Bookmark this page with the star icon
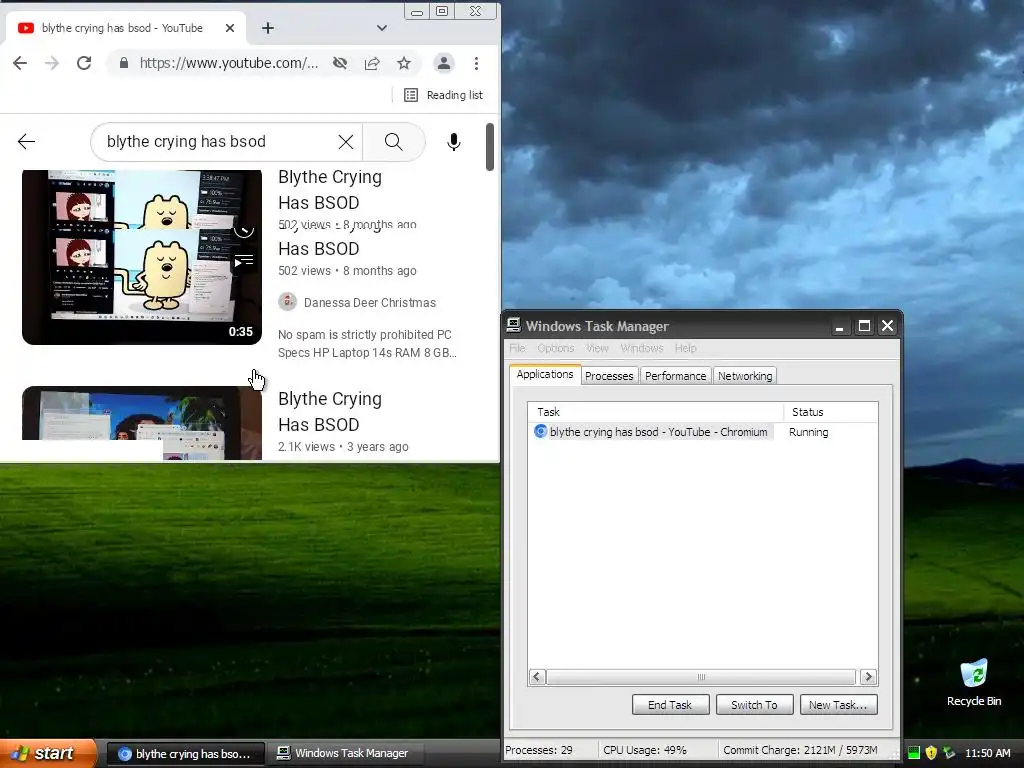Image resolution: width=1024 pixels, height=768 pixels. click(404, 63)
